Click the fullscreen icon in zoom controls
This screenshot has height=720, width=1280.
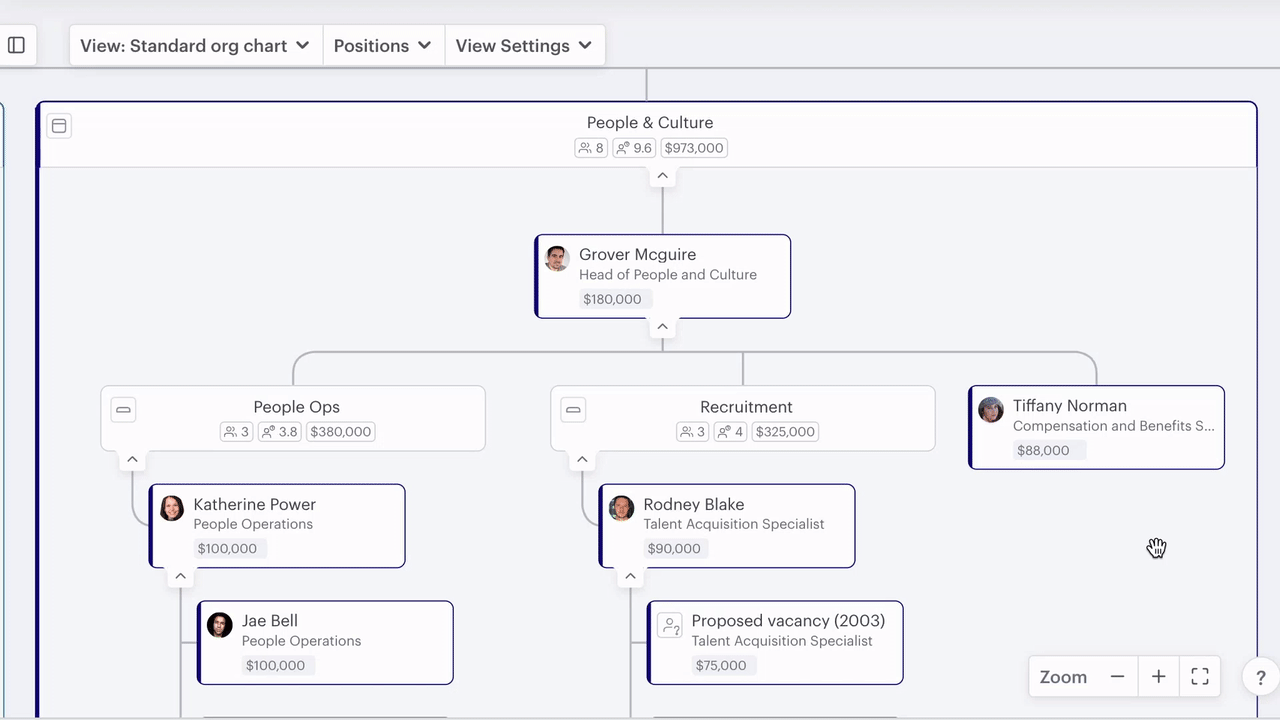(x=1199, y=677)
